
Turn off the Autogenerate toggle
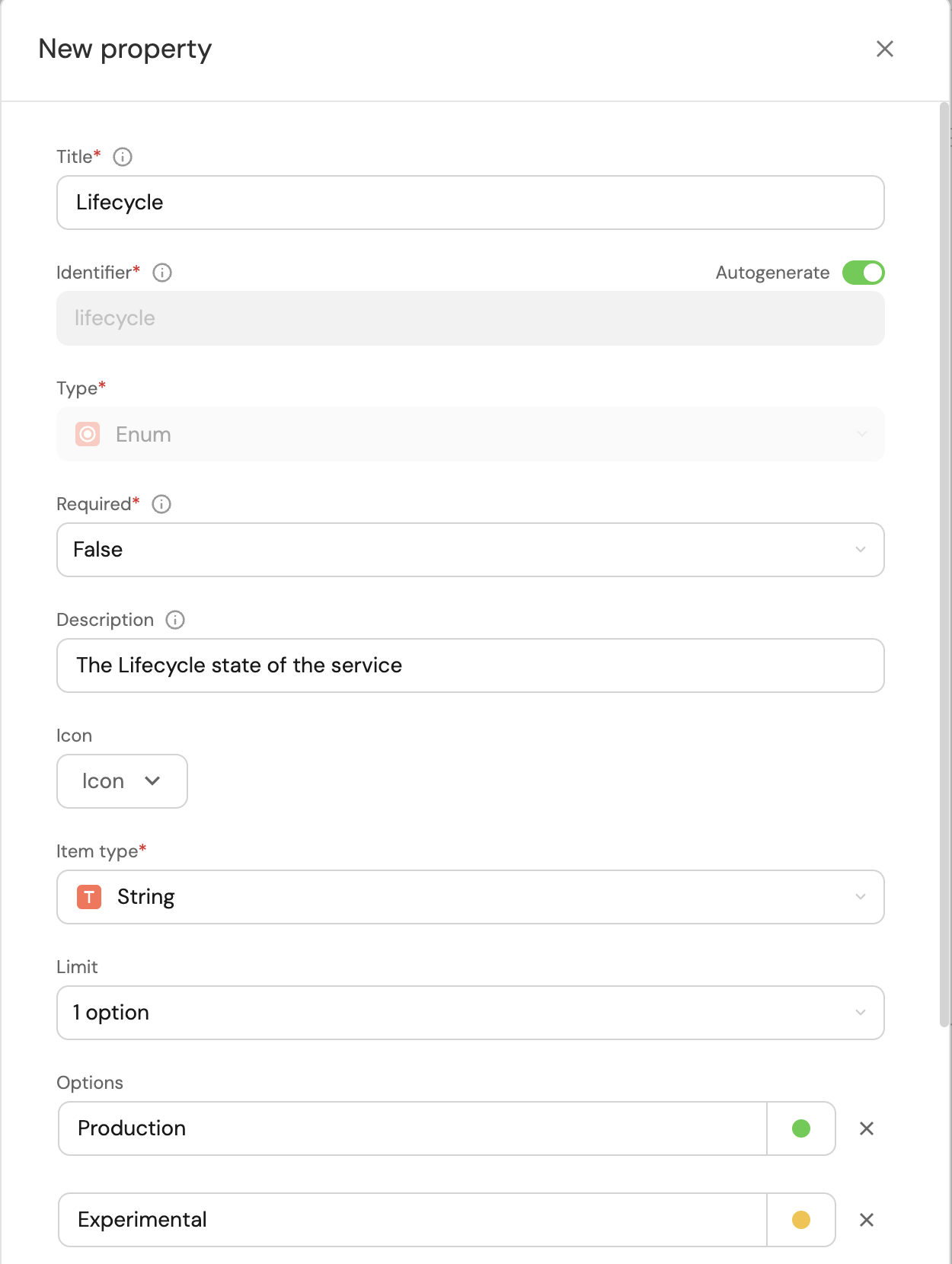tap(863, 273)
